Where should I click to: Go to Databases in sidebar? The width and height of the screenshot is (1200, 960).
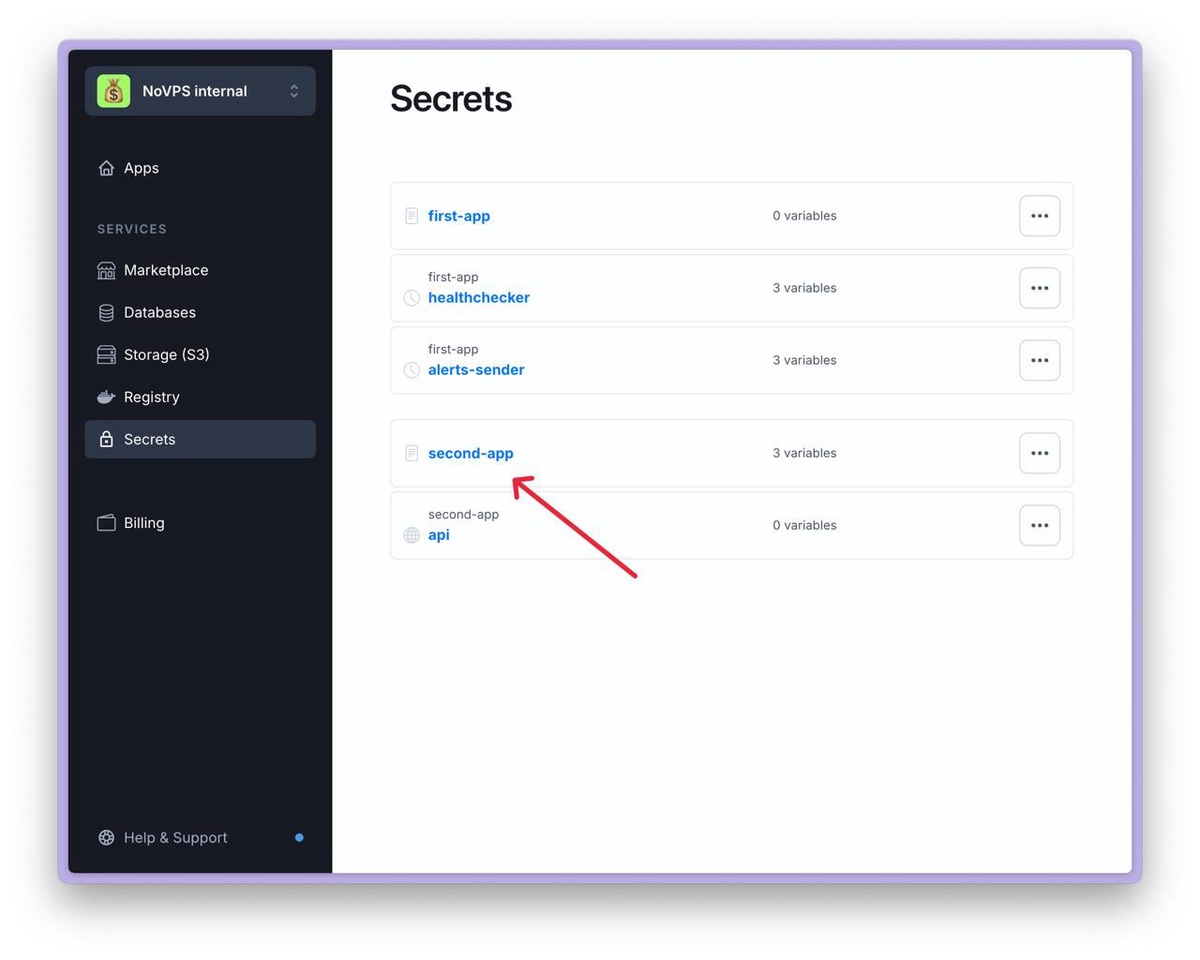[160, 313]
